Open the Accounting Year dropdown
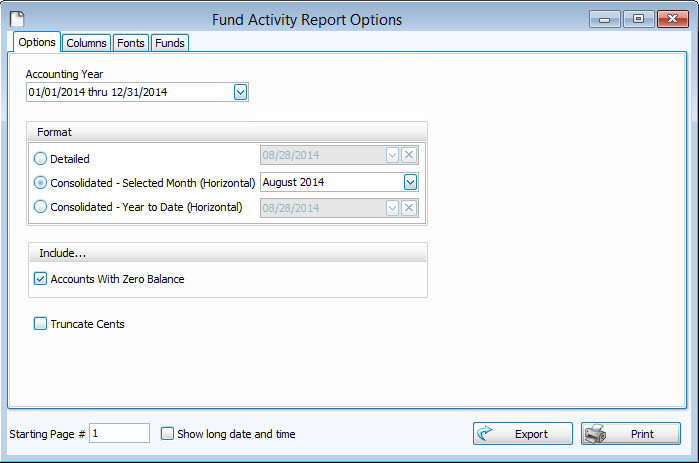The height and width of the screenshot is (463, 699). coord(240,93)
